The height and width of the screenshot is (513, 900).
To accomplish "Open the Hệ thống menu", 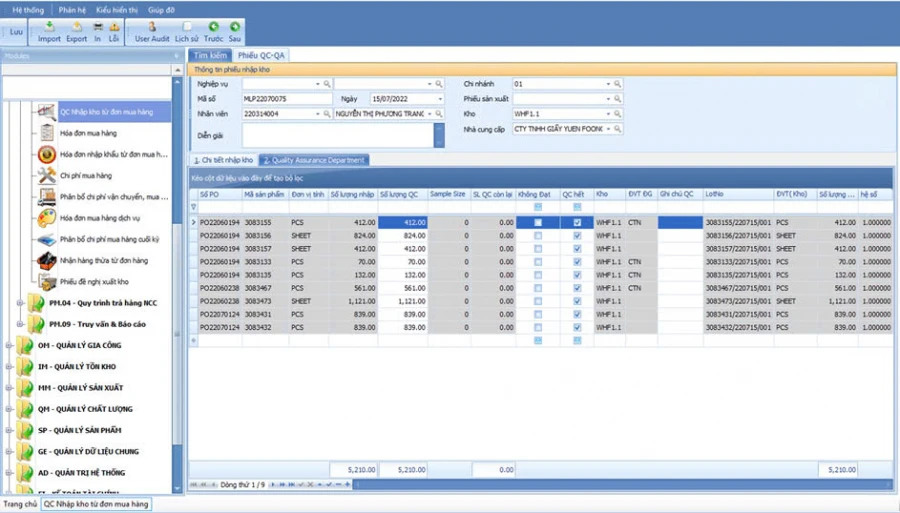I will [28, 10].
